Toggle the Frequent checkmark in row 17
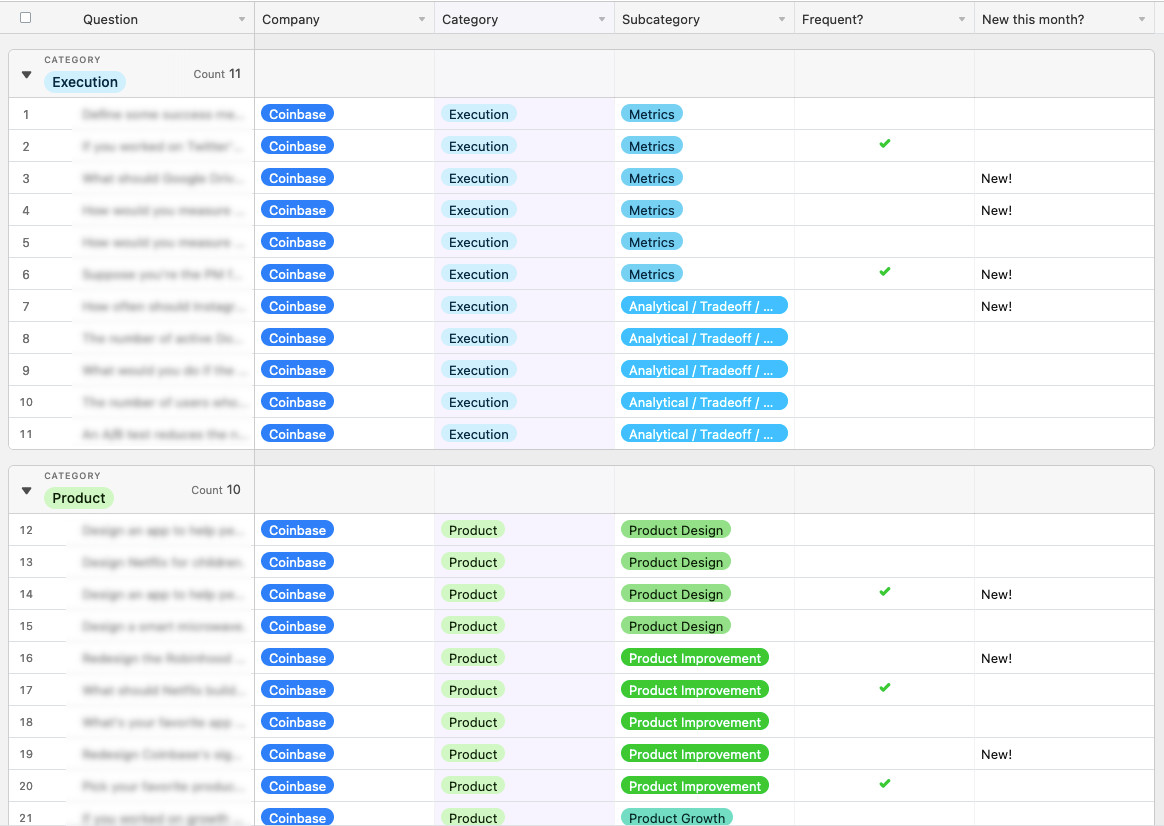The image size is (1164, 826). (884, 688)
